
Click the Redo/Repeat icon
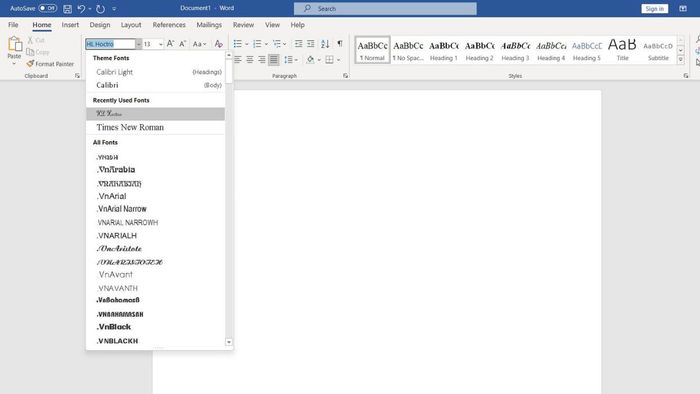[100, 8]
